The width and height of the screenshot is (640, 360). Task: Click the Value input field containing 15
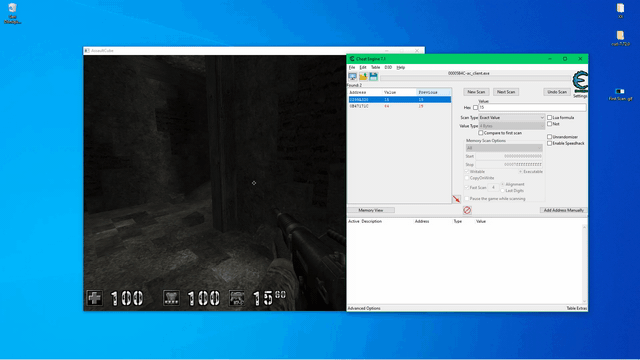(x=532, y=107)
